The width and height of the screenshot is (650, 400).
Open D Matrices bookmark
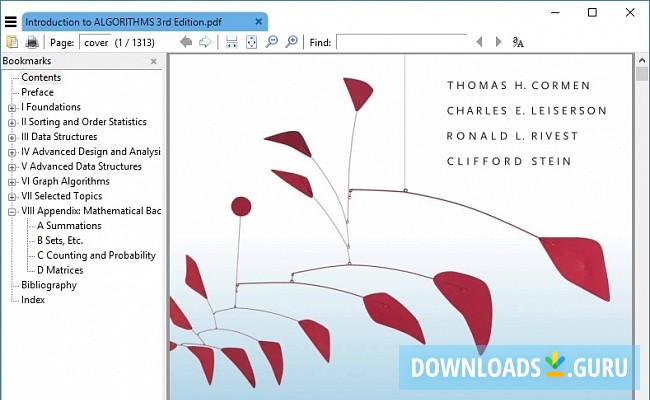tap(60, 270)
